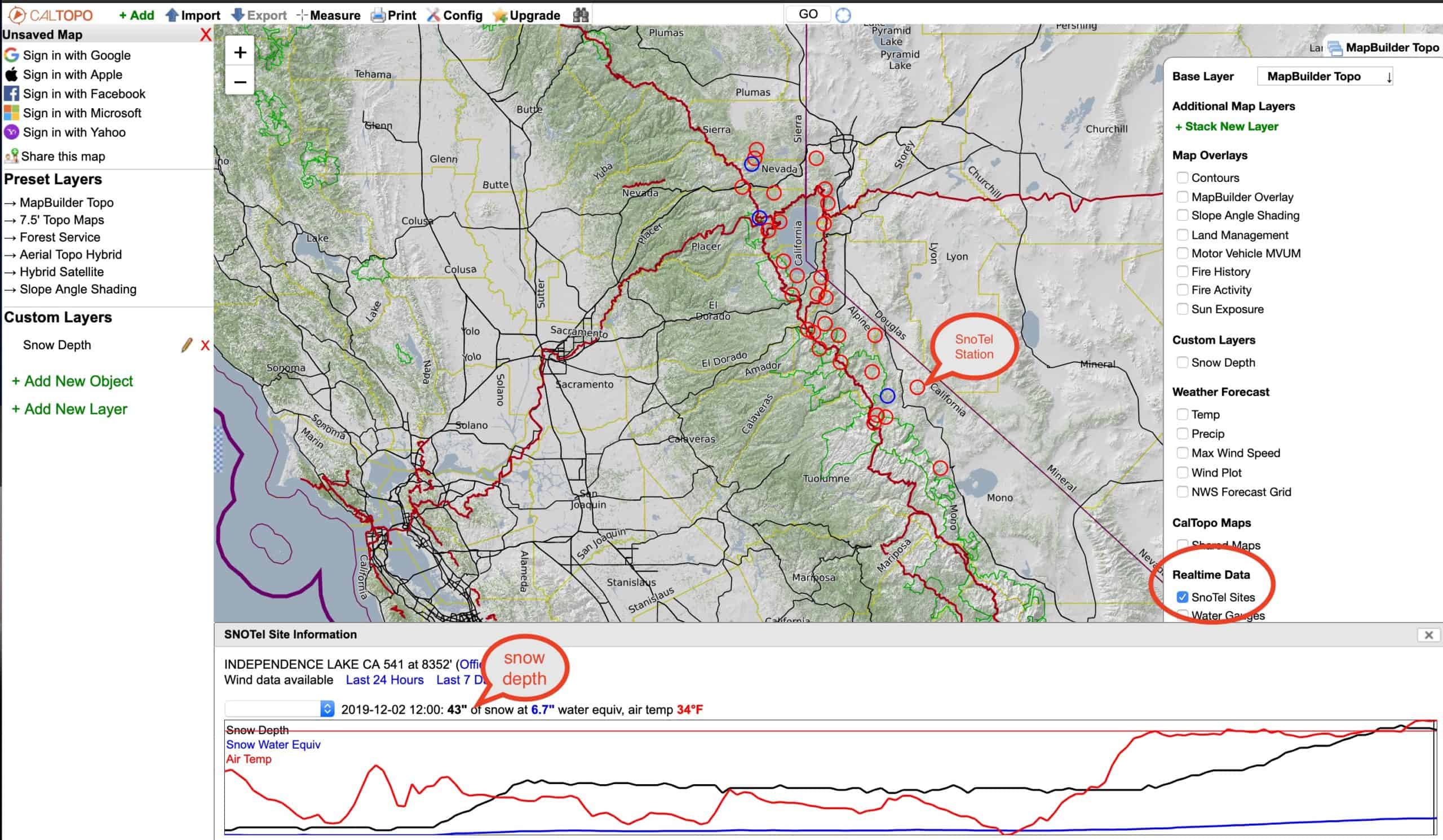Check the Fire History overlay box
This screenshot has width=1443, height=840.
click(1182, 272)
